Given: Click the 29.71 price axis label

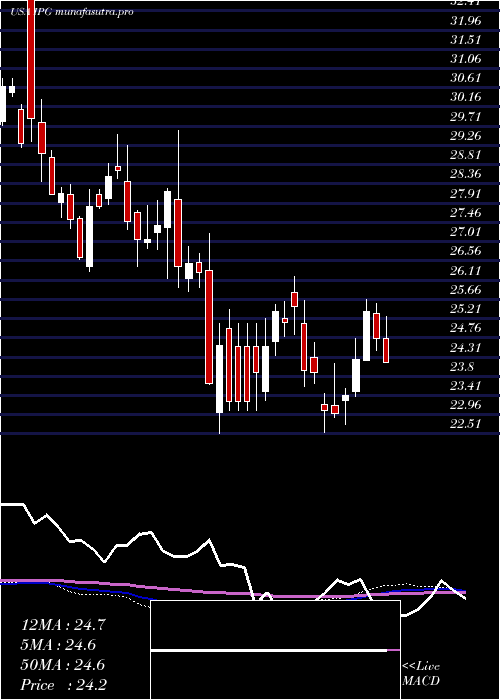Looking at the screenshot, I should pyautogui.click(x=466, y=117).
